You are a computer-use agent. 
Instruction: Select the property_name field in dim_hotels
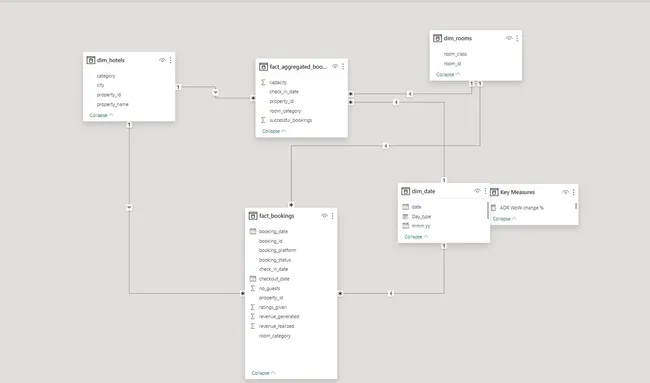(x=112, y=104)
